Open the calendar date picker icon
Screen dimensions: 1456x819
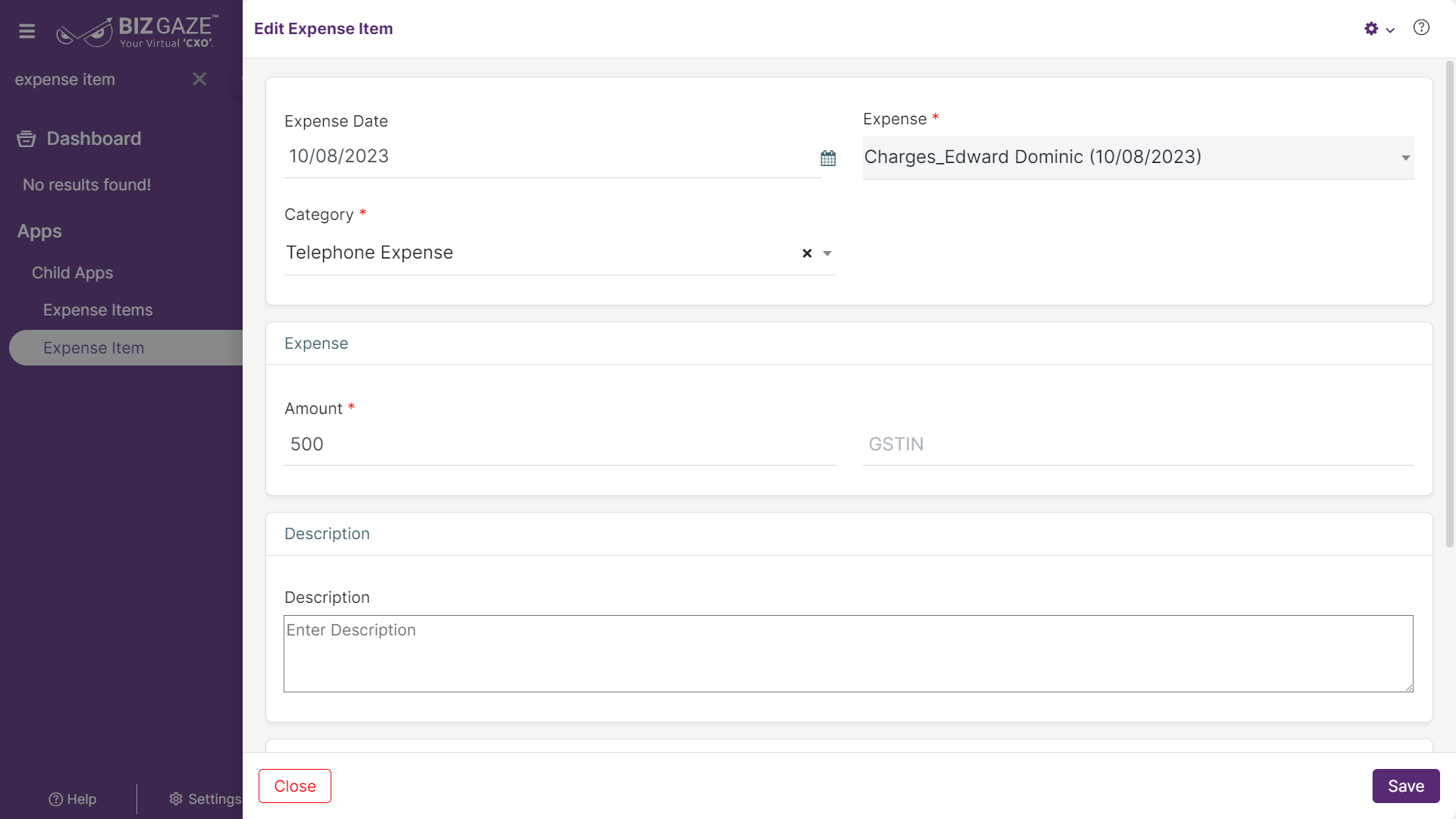coord(828,158)
